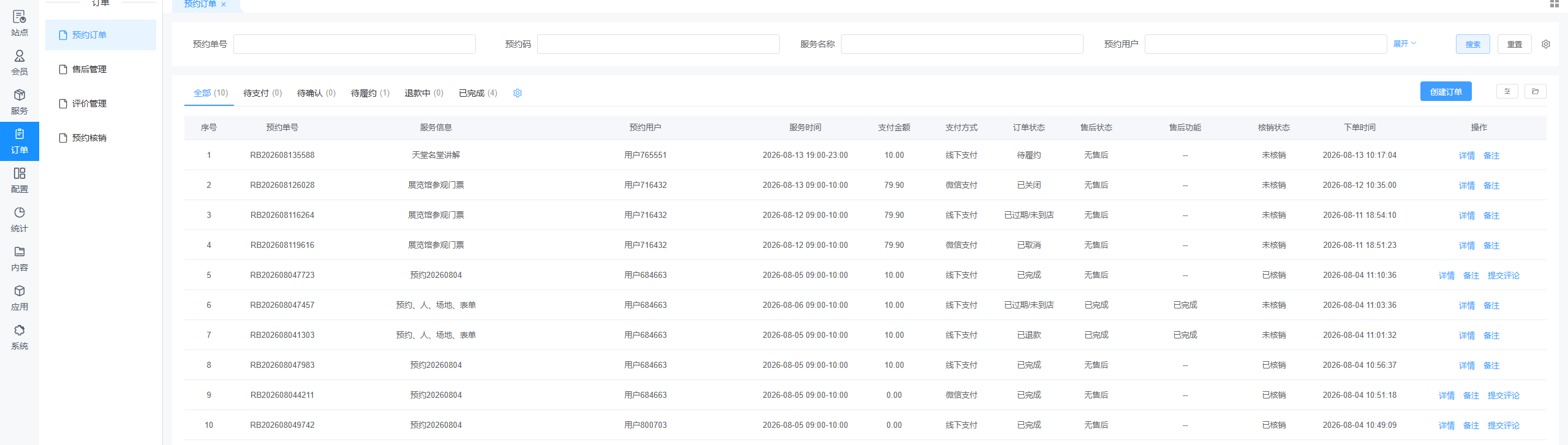The width and height of the screenshot is (1568, 445).
Task: Open the 内容 content section
Action: coord(20,259)
